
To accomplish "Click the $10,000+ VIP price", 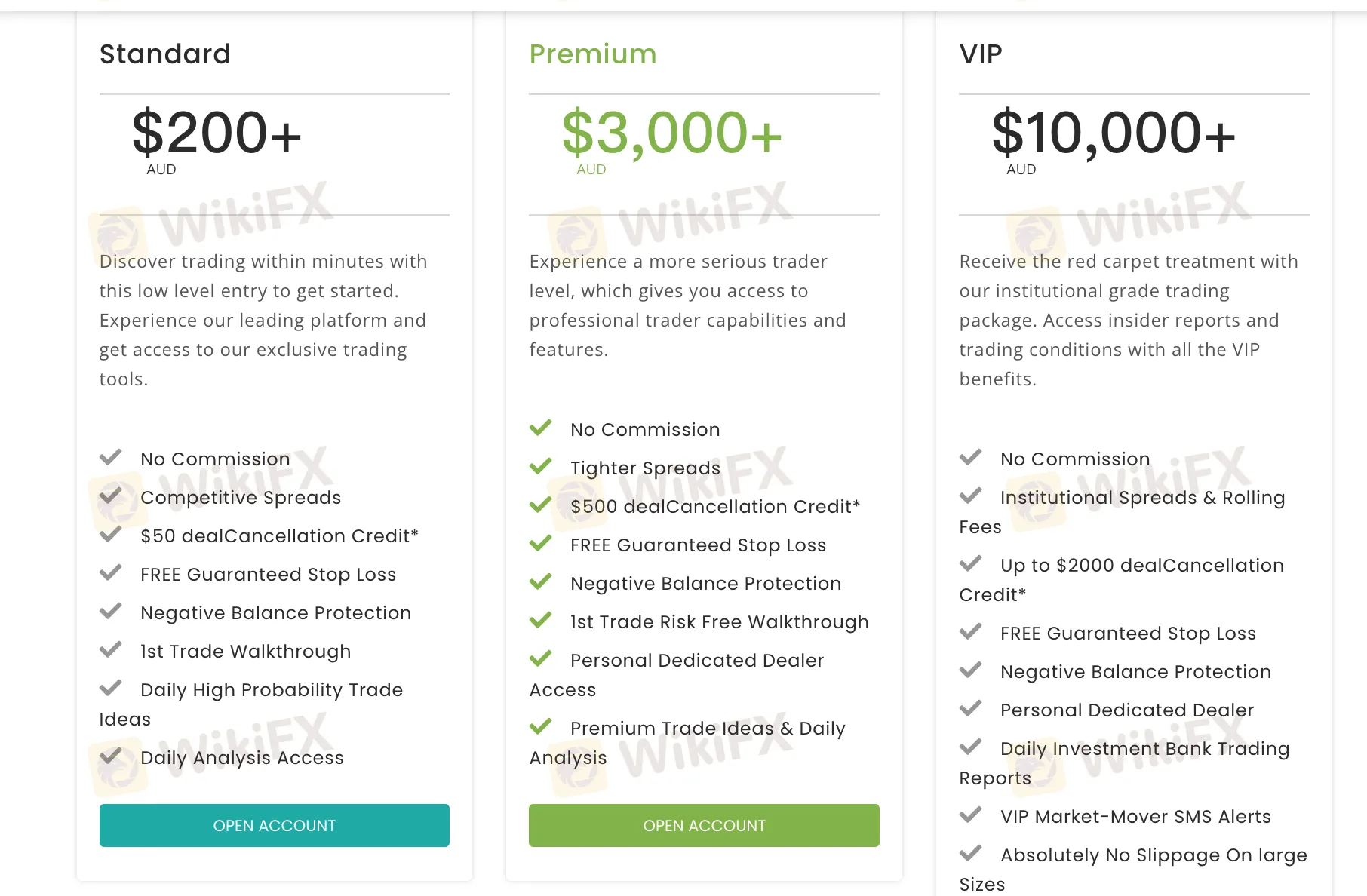I will coord(1114,133).
